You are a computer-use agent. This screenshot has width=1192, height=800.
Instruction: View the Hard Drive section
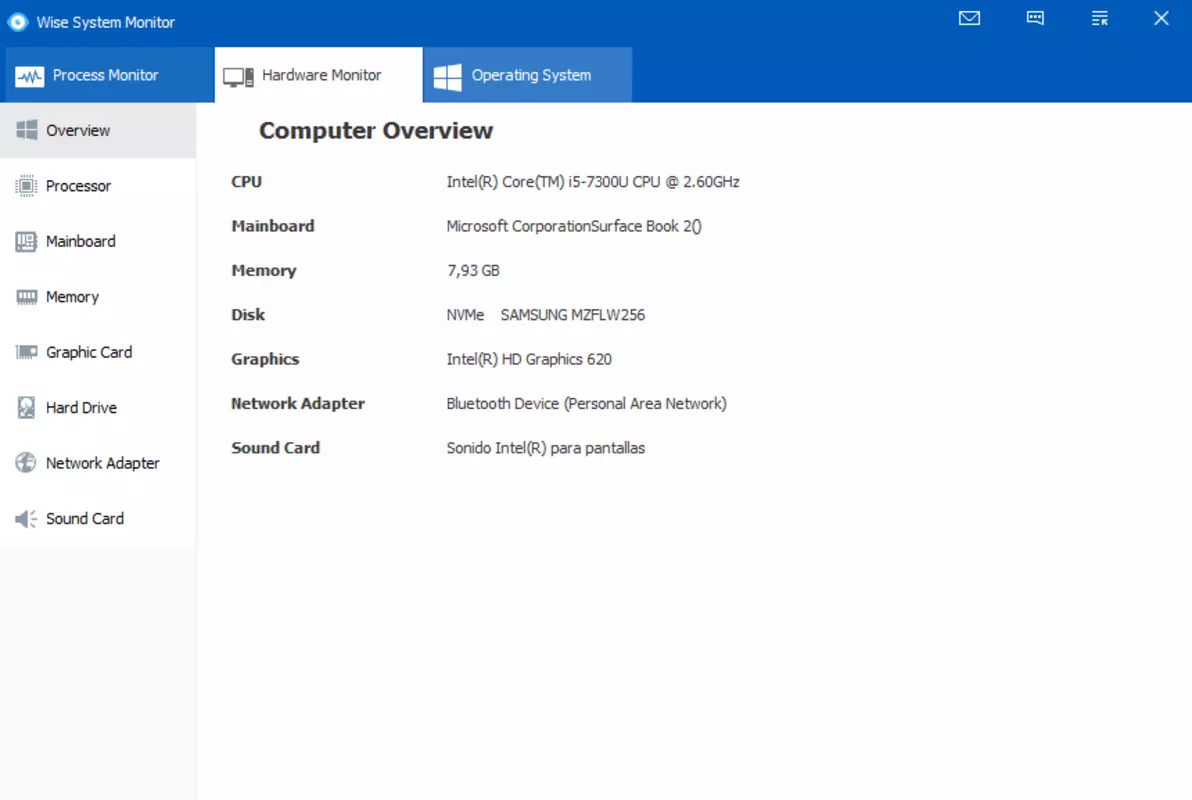[98, 408]
